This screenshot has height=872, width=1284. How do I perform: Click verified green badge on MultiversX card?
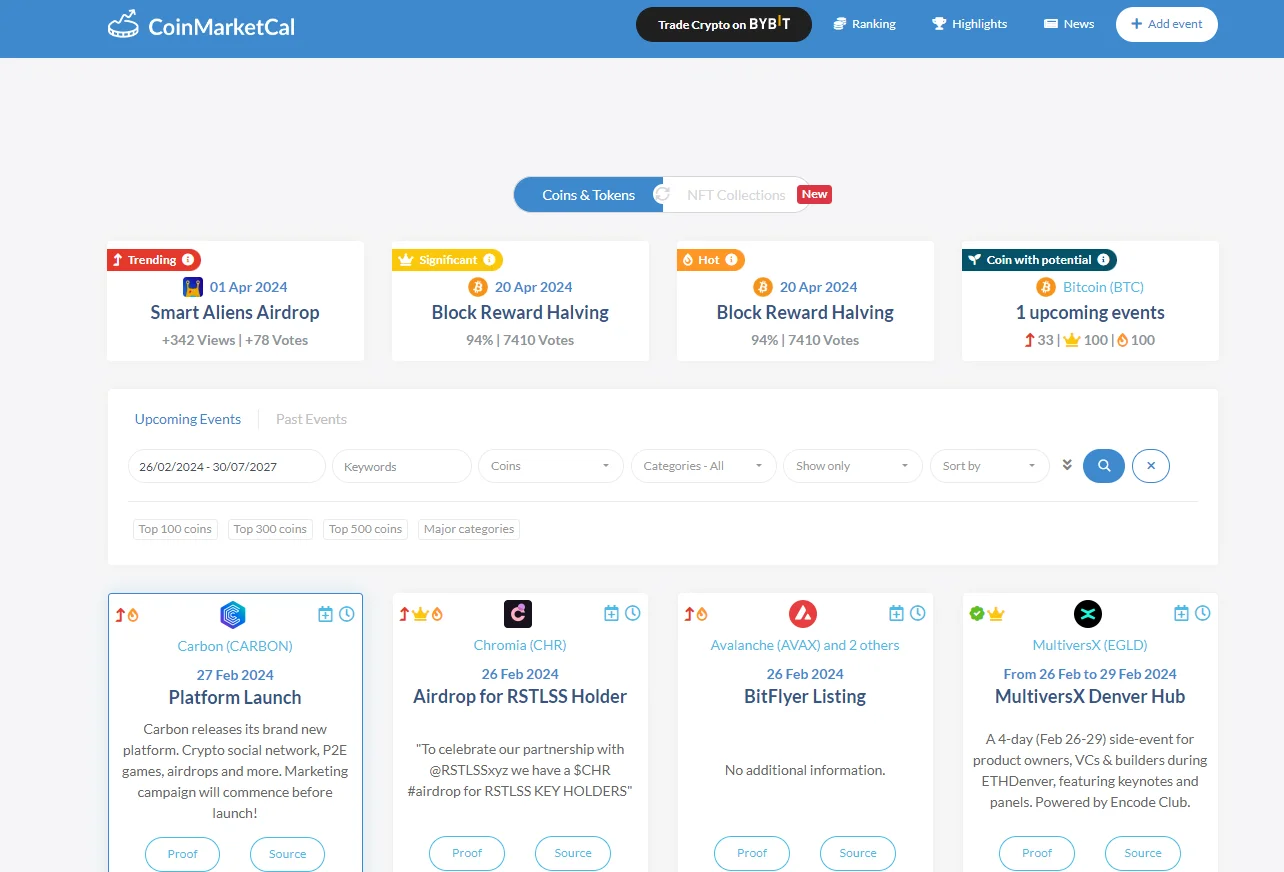click(x=977, y=613)
